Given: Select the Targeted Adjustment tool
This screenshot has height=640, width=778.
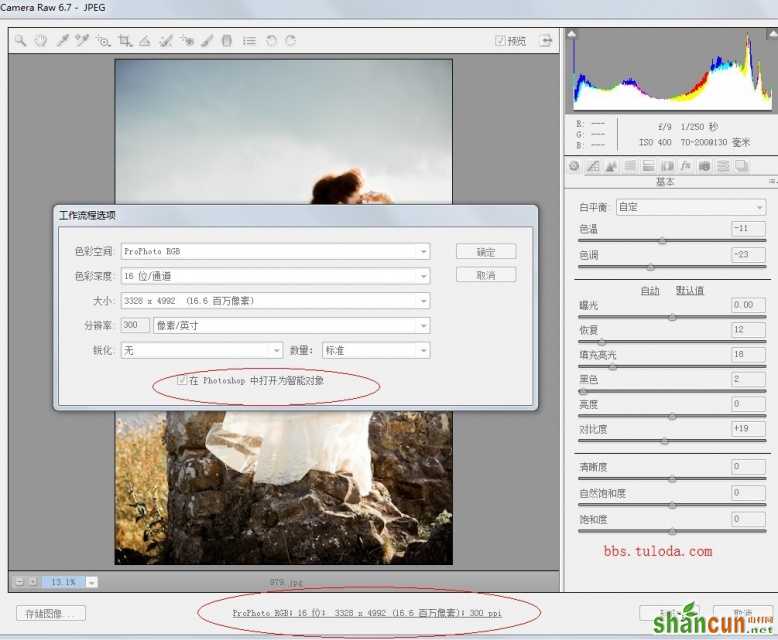Looking at the screenshot, I should tap(103, 41).
